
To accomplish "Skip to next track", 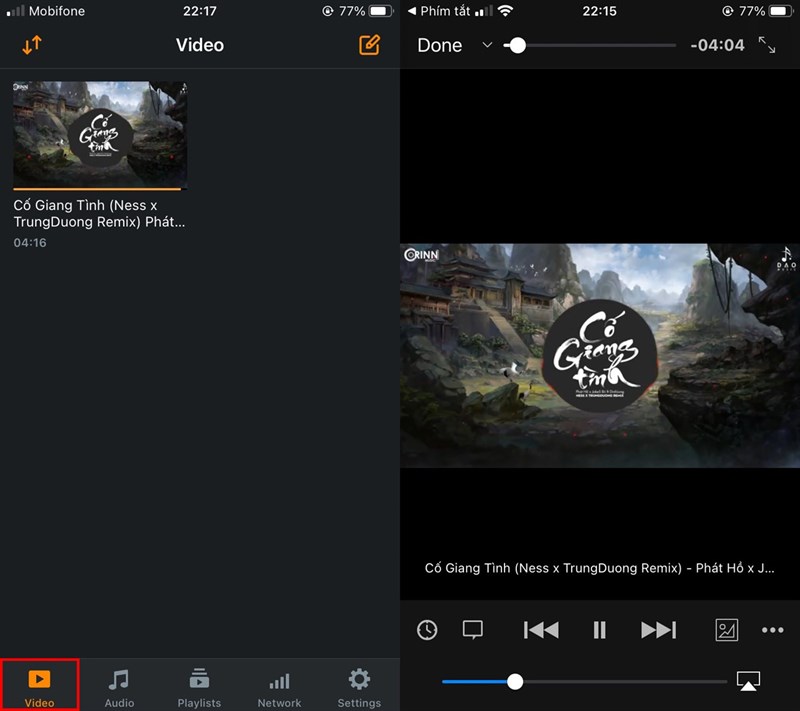I will (x=658, y=630).
